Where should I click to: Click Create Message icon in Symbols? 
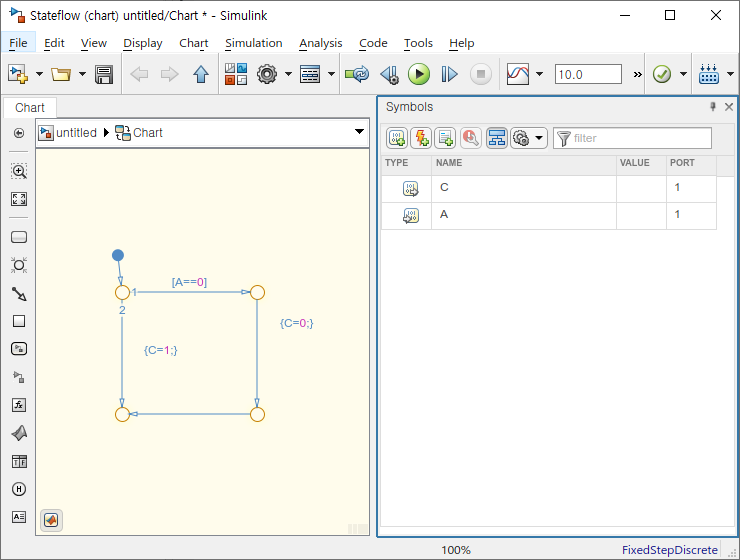445,138
